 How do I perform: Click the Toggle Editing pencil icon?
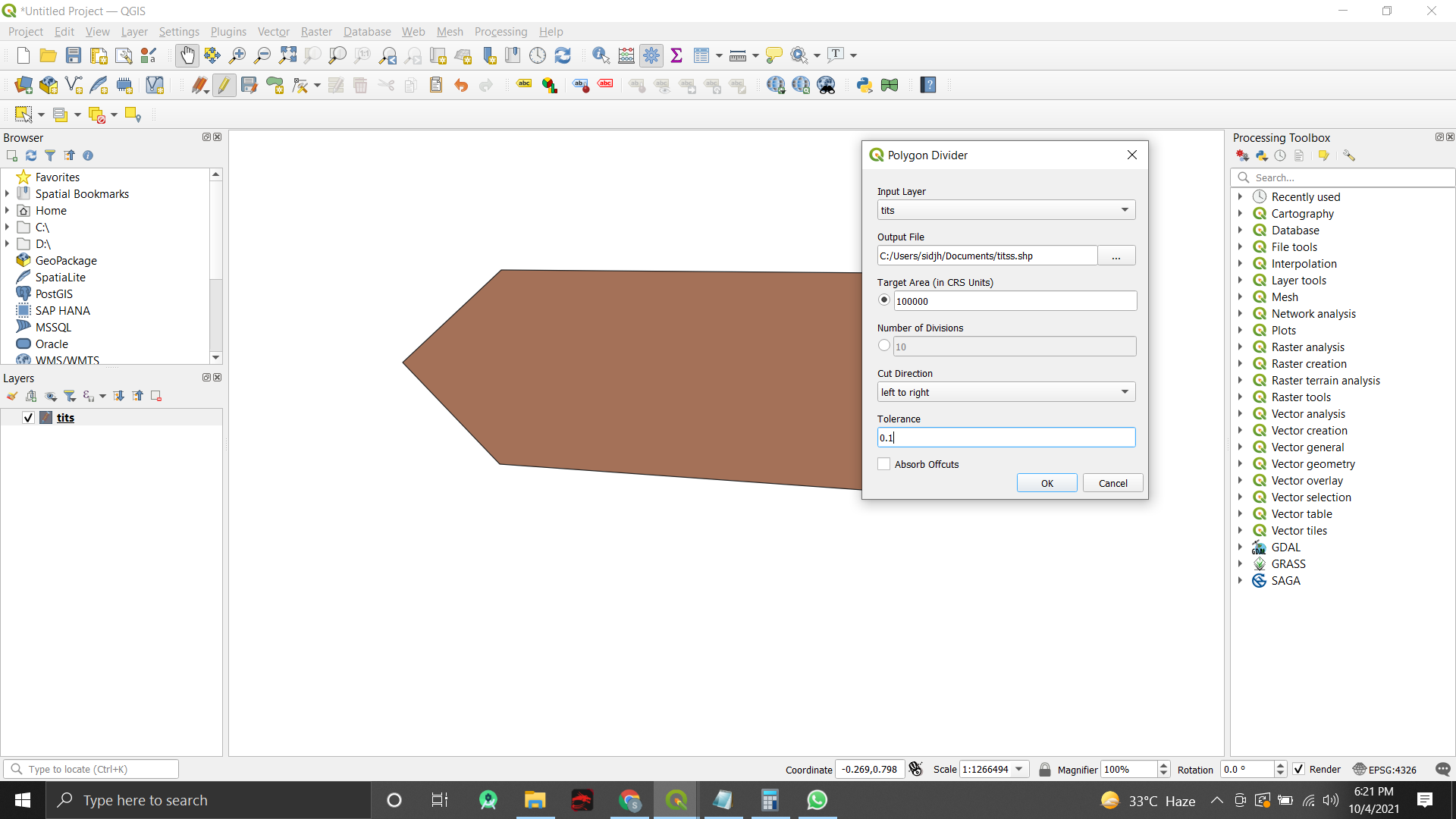point(224,86)
